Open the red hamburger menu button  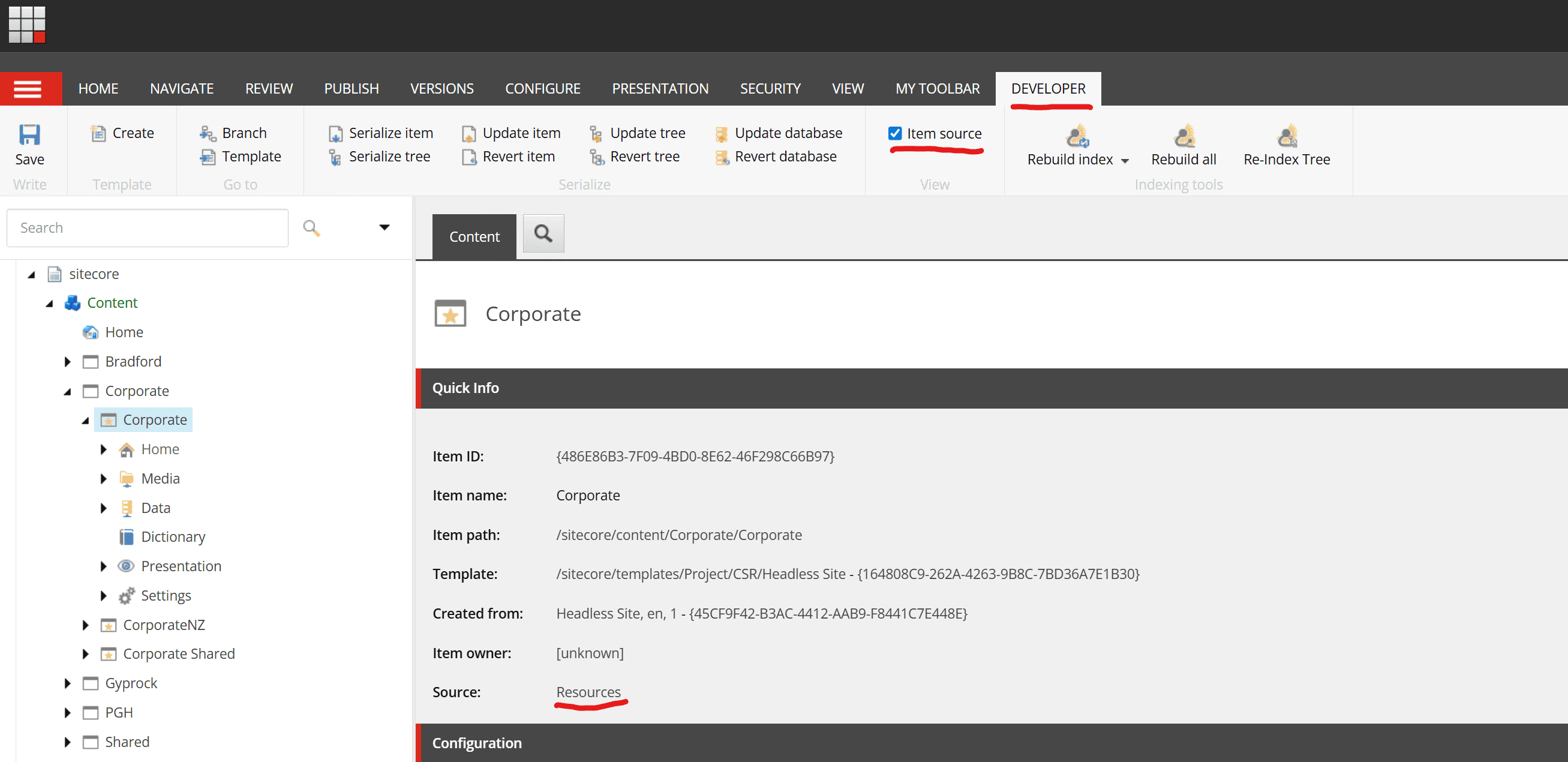point(28,89)
